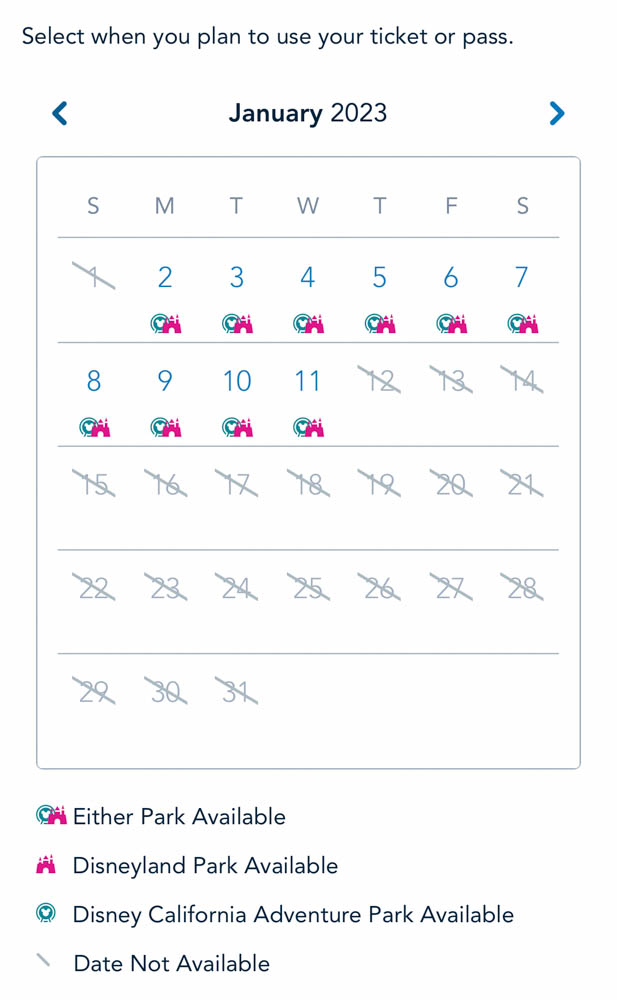The height and width of the screenshot is (1000, 617).
Task: Click park availability icon under January 2
Action: 165,323
